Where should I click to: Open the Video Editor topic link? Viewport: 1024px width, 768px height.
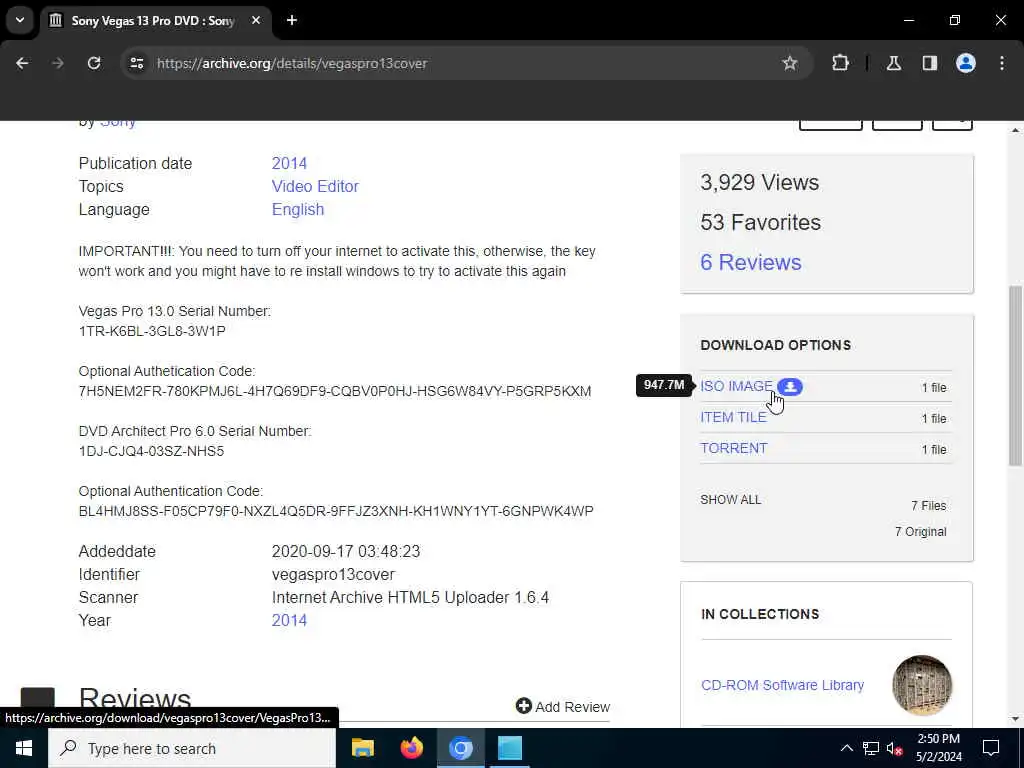click(315, 186)
